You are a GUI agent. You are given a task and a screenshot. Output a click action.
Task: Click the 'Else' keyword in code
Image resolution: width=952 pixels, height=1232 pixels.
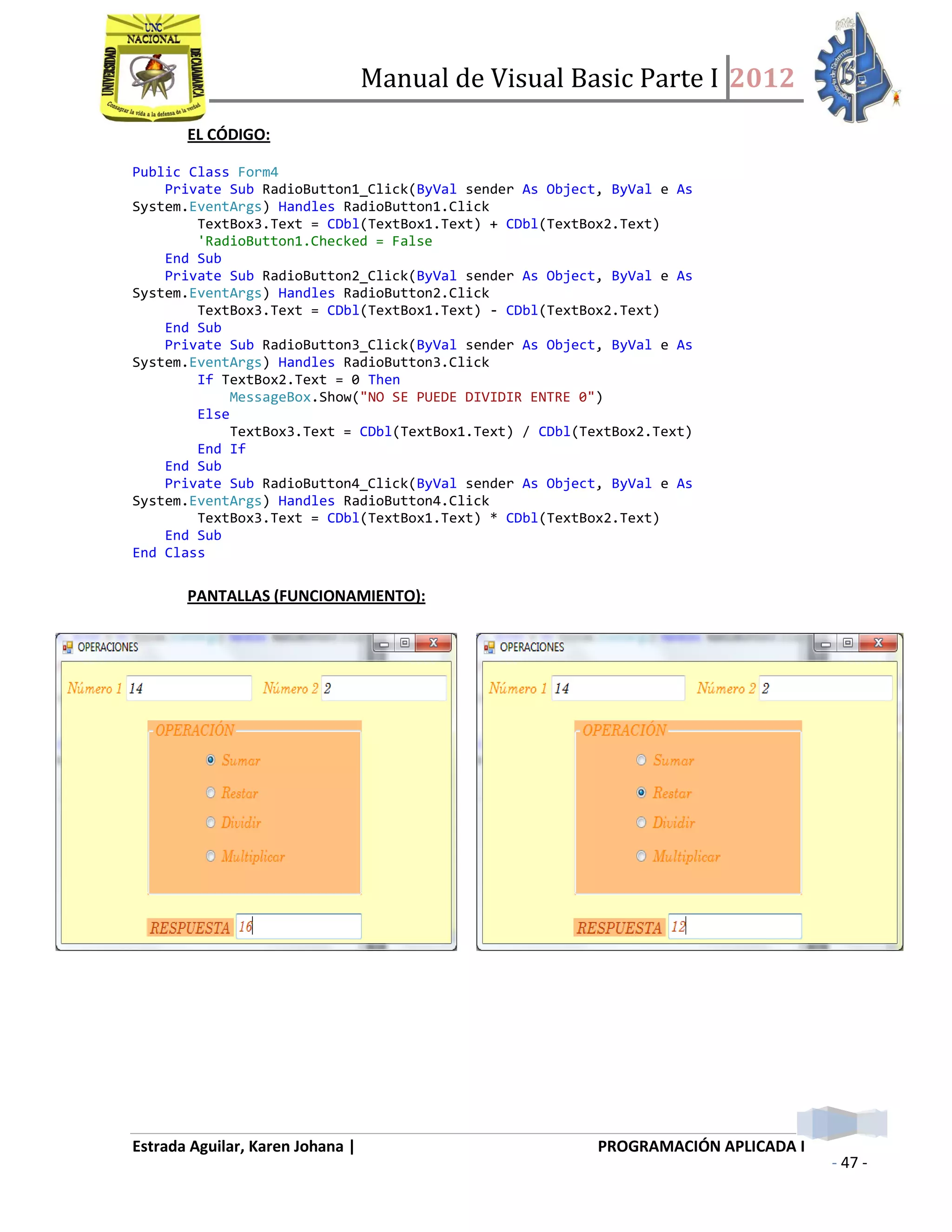pos(213,415)
